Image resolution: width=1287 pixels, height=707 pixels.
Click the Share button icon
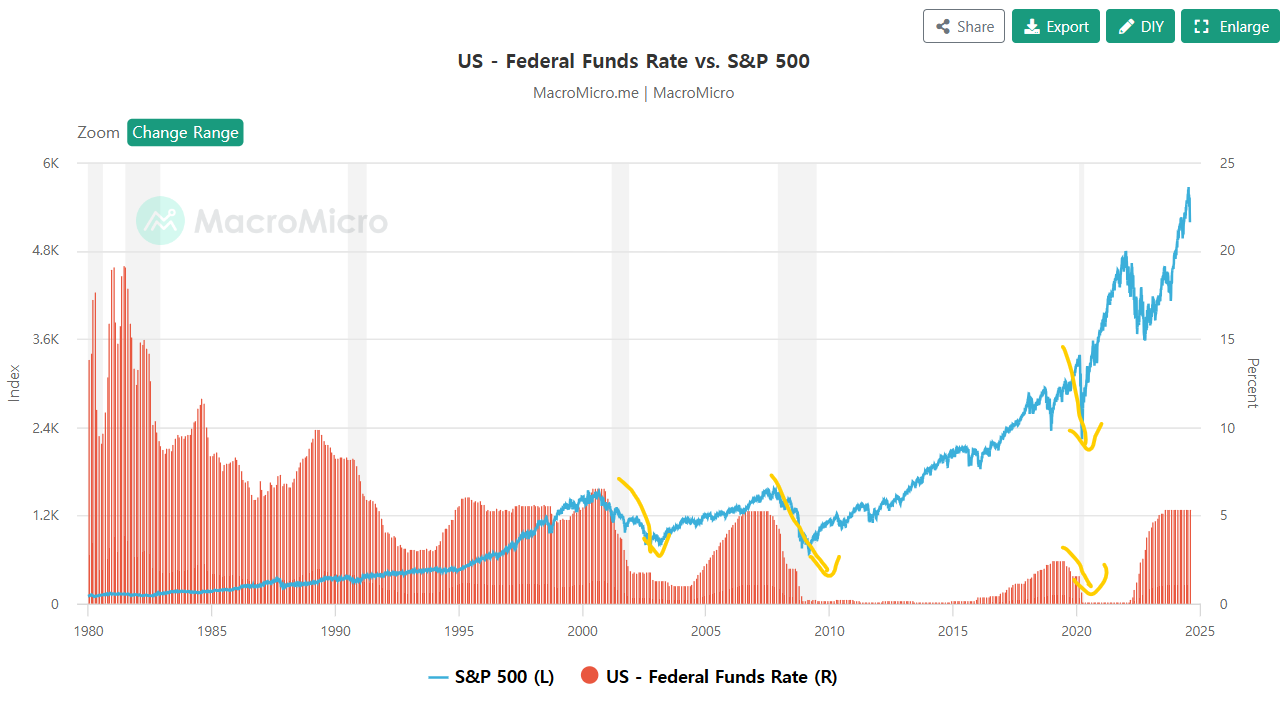click(942, 27)
